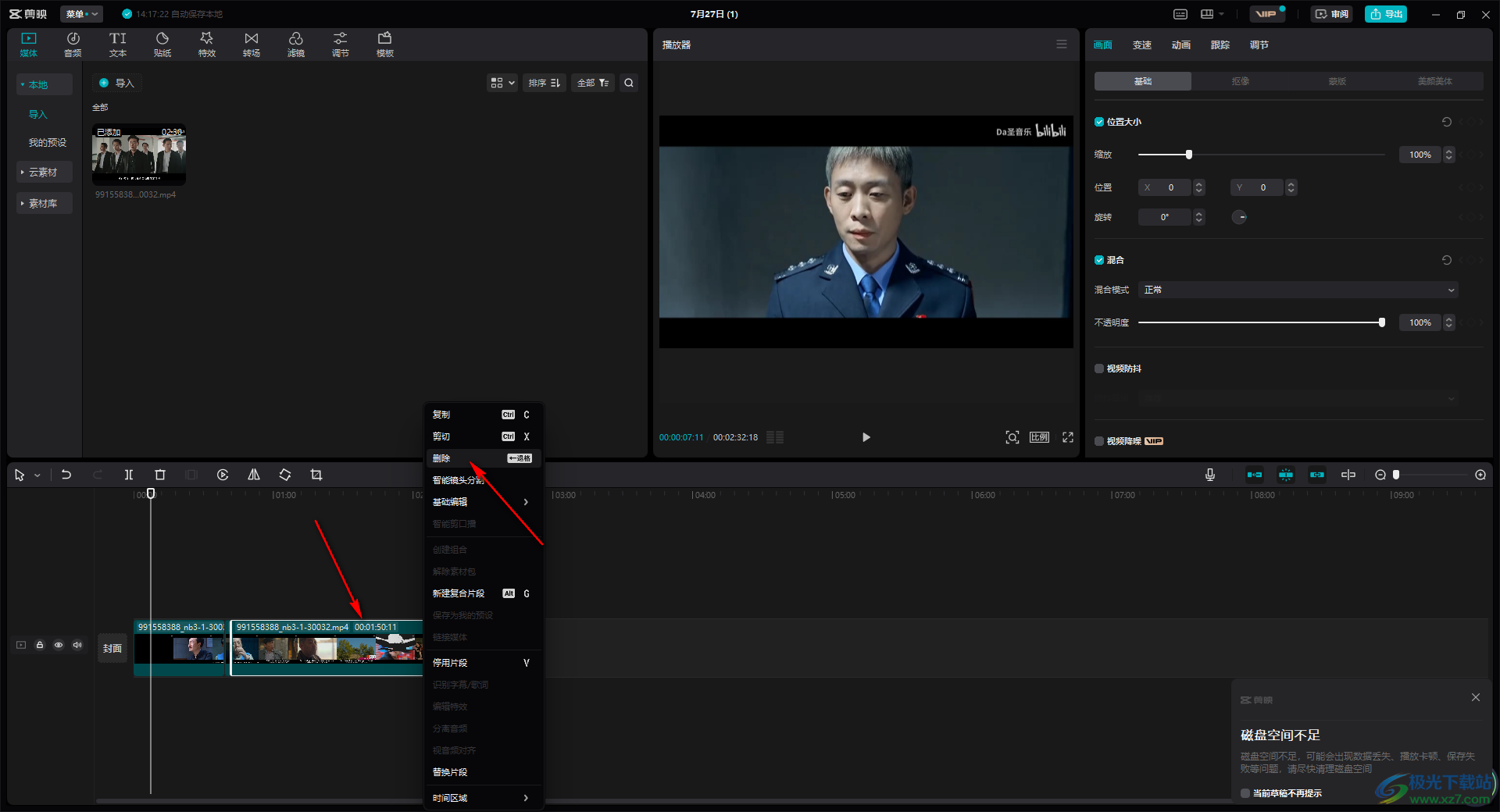This screenshot has width=1500, height=812.
Task: Choose 停用片段 in the context menu
Action: 483,663
